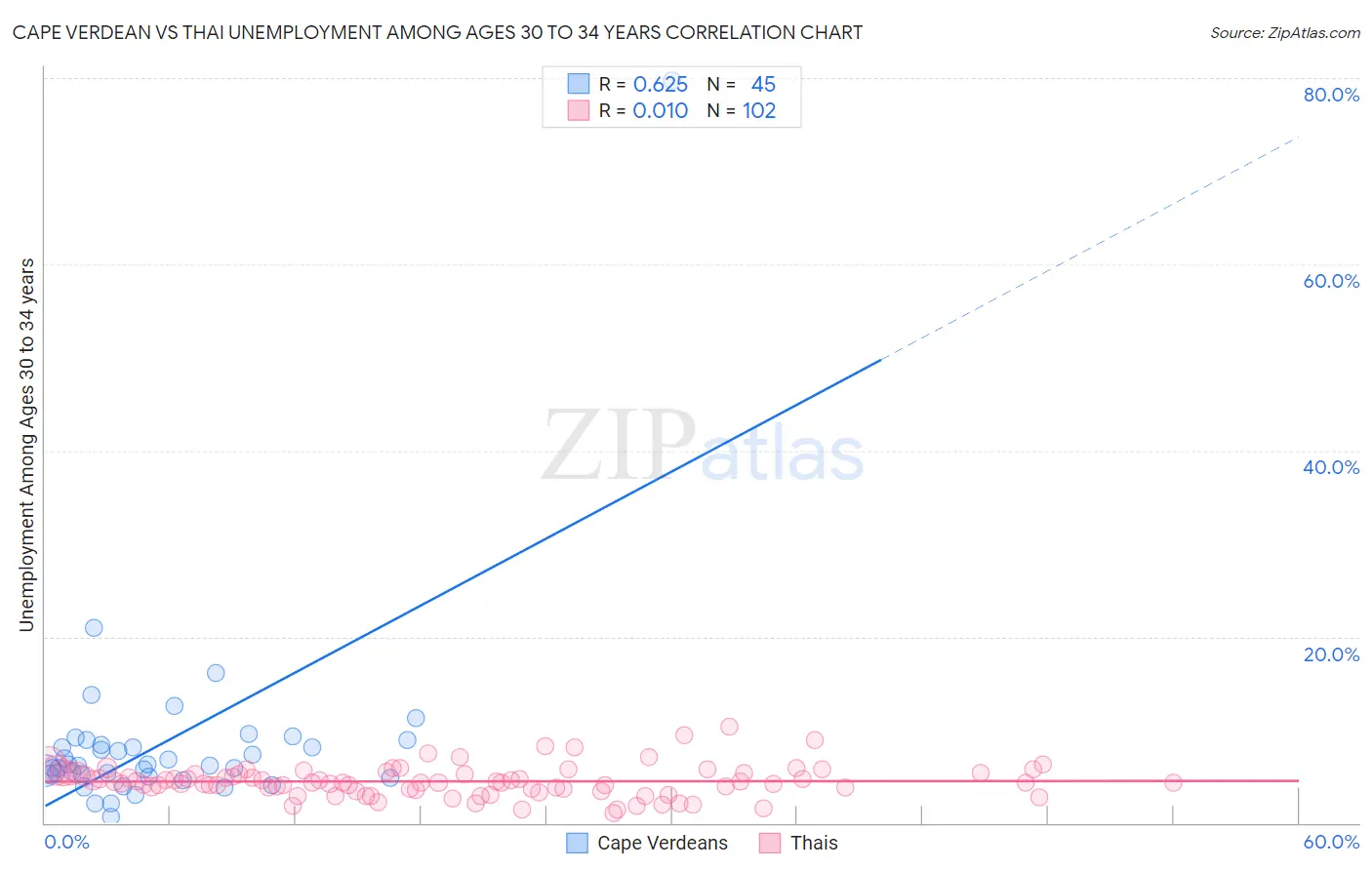Image resolution: width=1372 pixels, height=870 pixels.
Task: Click the 80.0% y-axis tick label
Action: click(1331, 95)
